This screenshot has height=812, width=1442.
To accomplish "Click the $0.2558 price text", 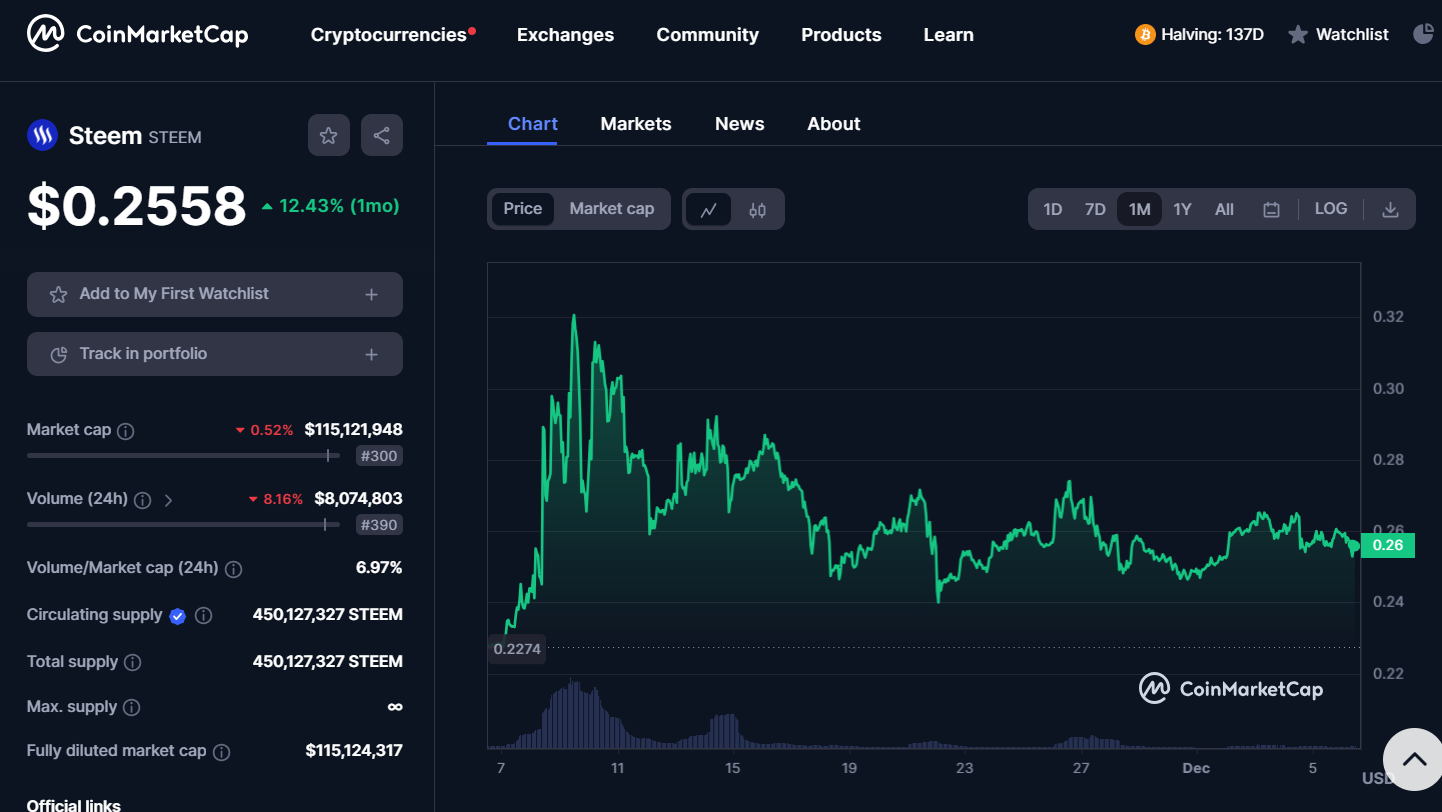I will click(x=136, y=206).
